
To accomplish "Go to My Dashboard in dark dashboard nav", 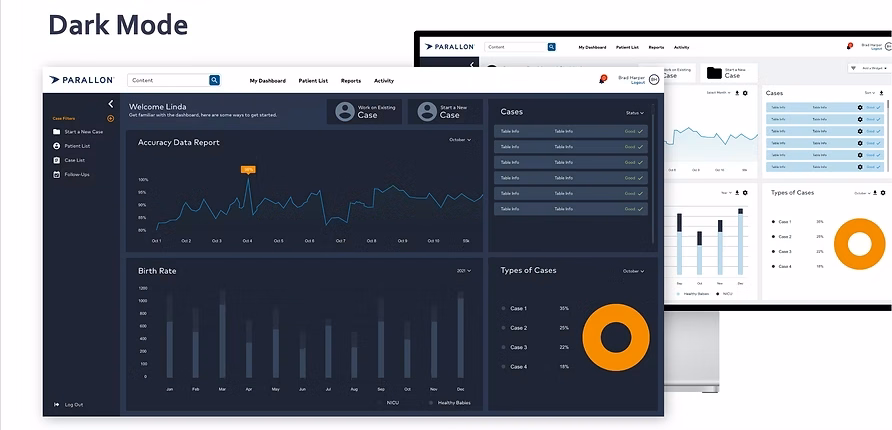I will (267, 81).
